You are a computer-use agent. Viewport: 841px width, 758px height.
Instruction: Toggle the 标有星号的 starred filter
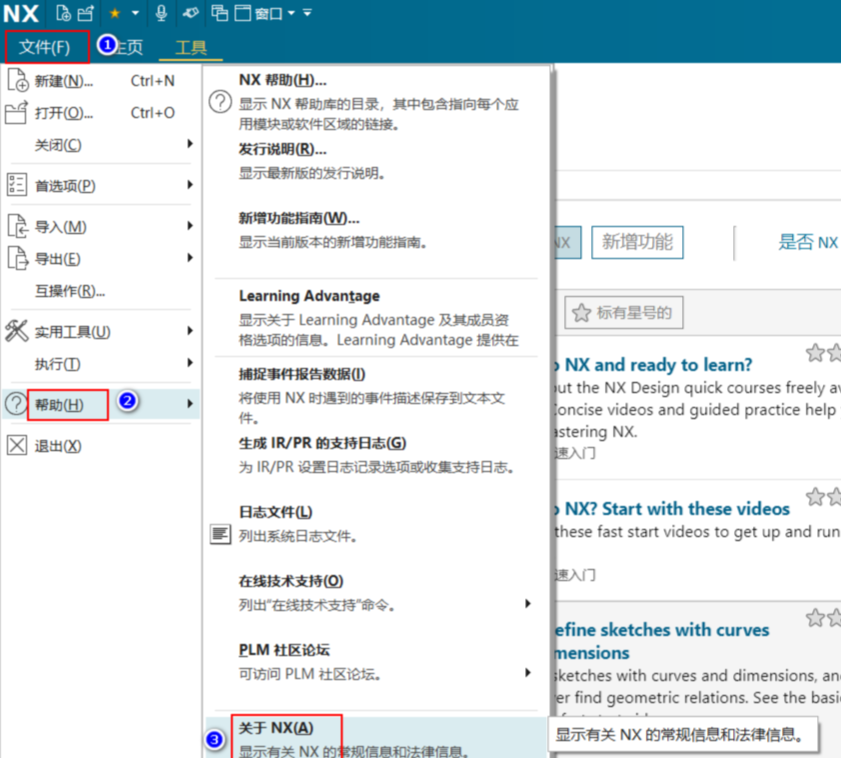tap(623, 313)
